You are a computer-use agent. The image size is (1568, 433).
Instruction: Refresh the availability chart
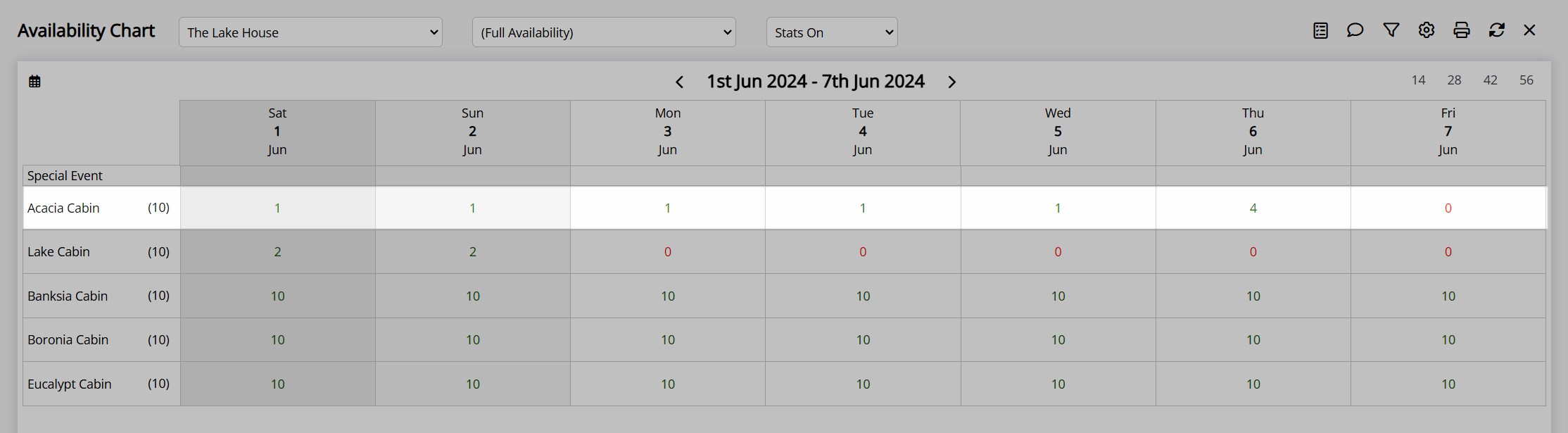(x=1497, y=30)
